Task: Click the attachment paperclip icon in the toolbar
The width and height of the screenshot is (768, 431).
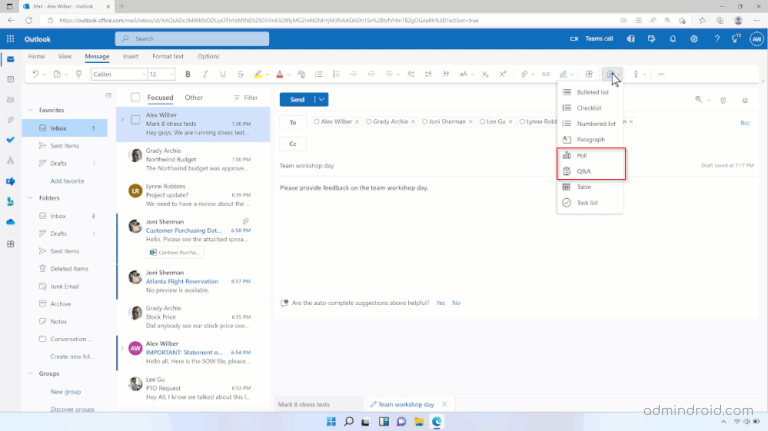Action: [526, 74]
